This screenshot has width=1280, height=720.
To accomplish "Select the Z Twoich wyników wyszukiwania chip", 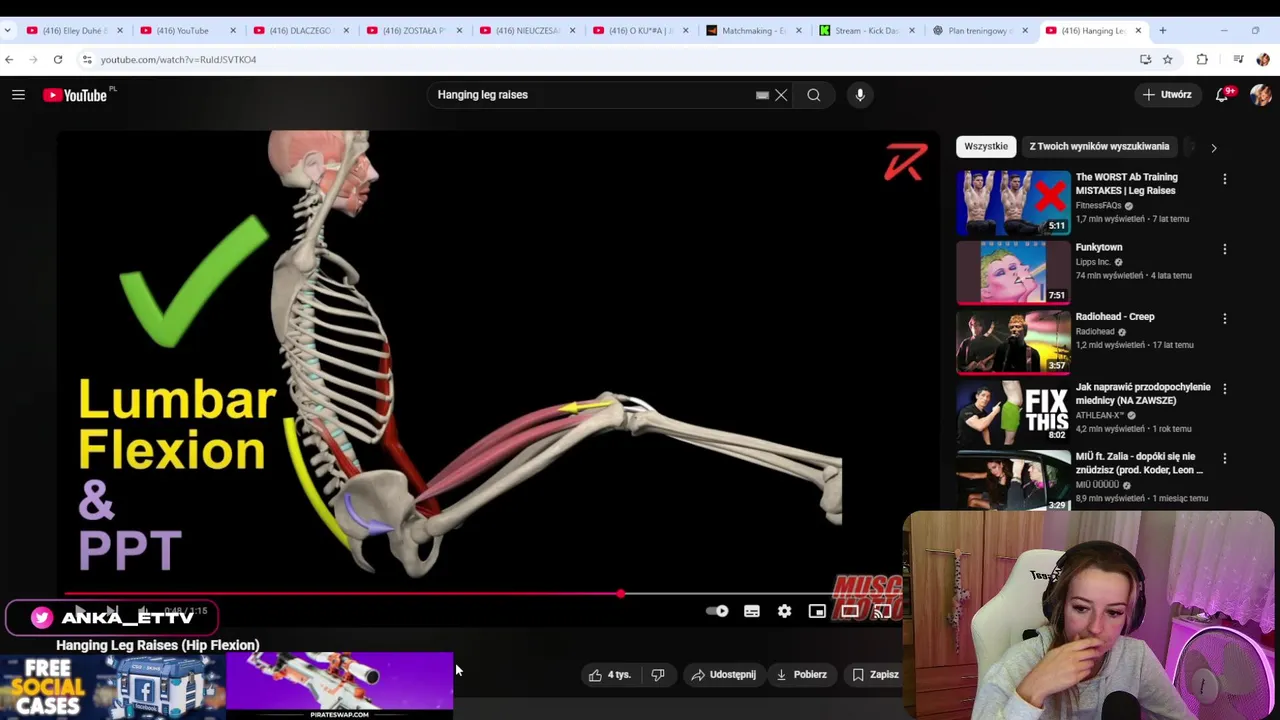I will (1099, 147).
